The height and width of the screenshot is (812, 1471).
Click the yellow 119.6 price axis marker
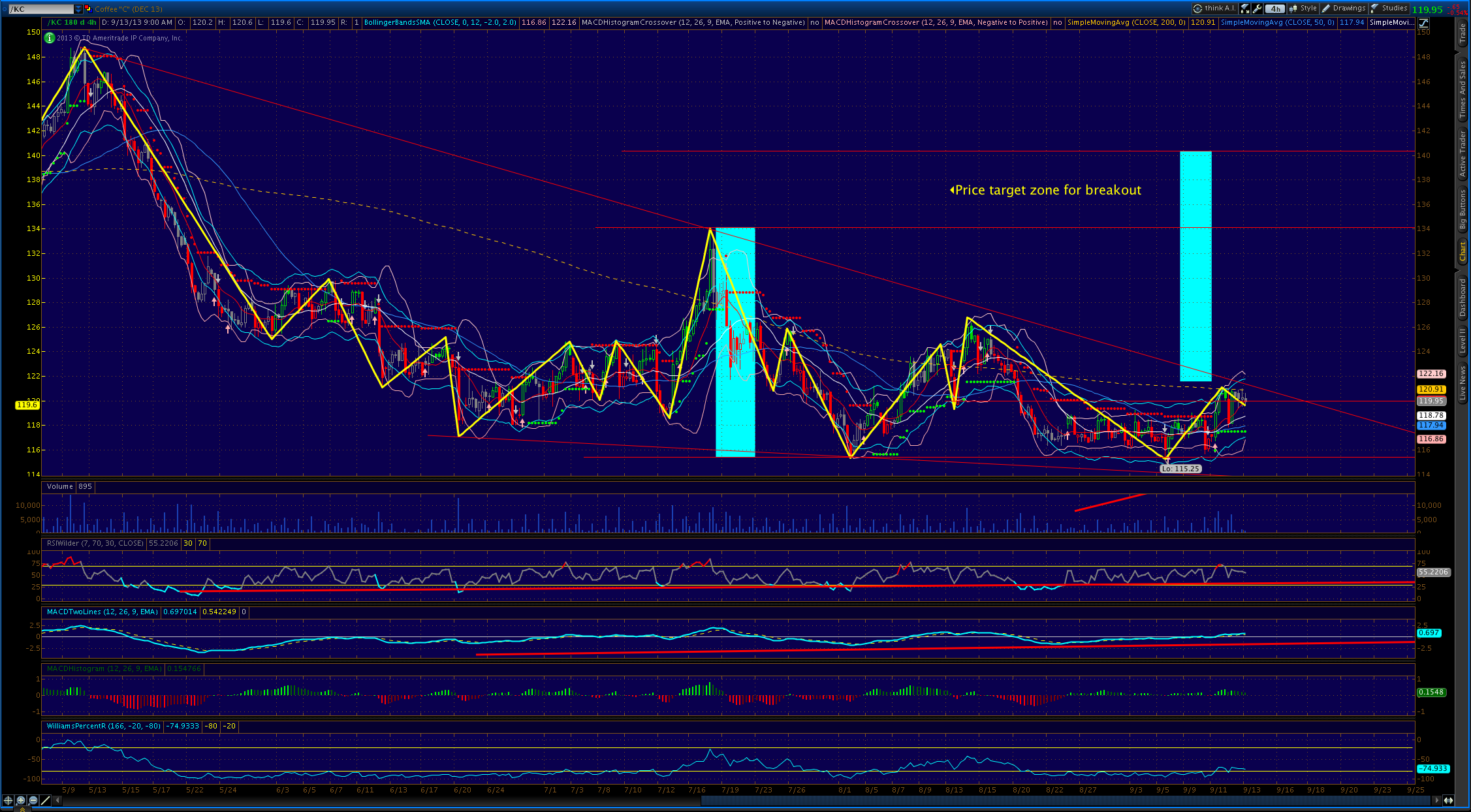[x=27, y=405]
